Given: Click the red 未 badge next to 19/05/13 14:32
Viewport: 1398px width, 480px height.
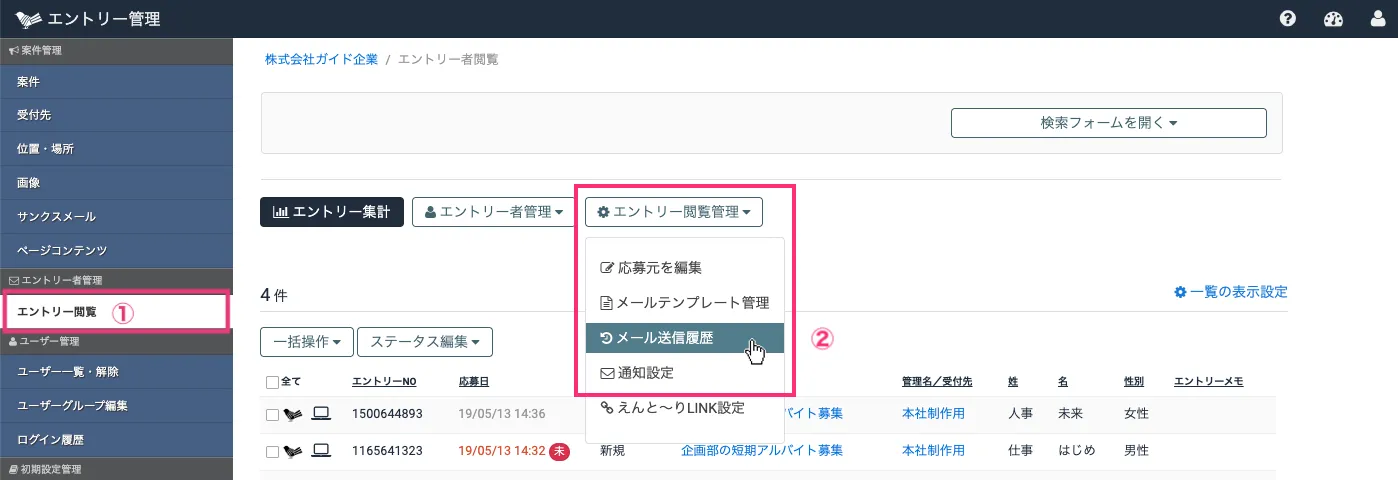Looking at the screenshot, I should pos(560,450).
